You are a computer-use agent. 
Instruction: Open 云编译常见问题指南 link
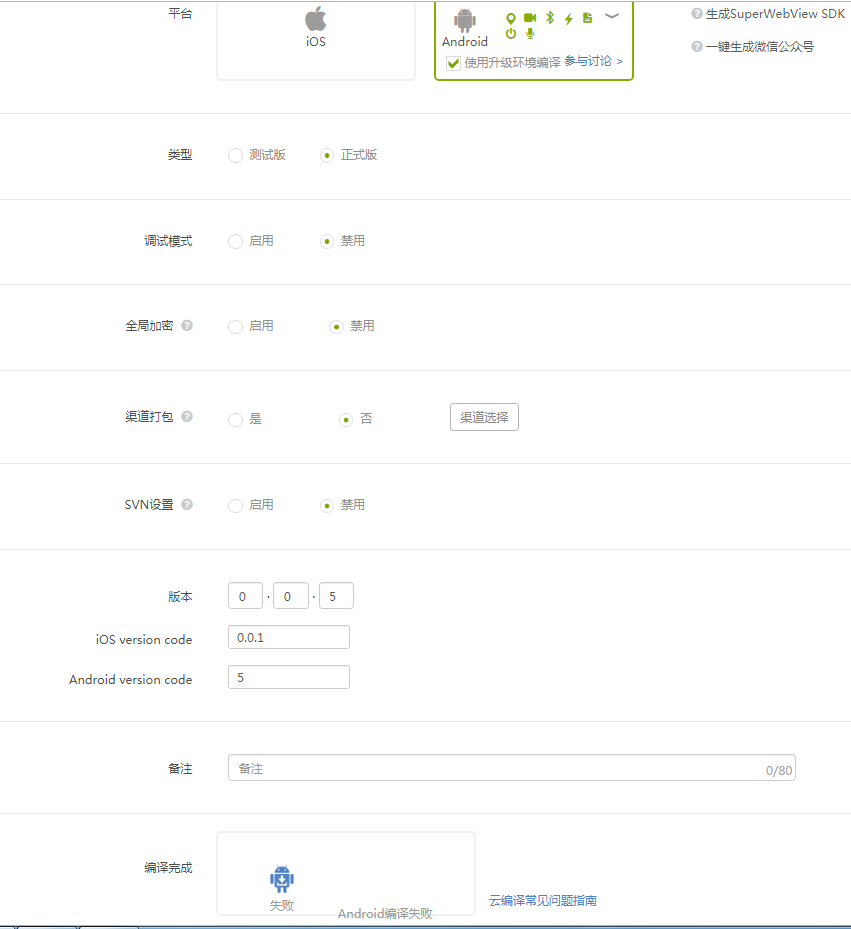click(543, 900)
